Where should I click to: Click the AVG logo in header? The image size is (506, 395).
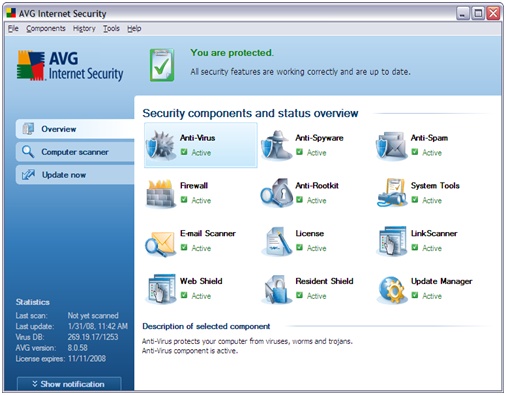[x=70, y=66]
